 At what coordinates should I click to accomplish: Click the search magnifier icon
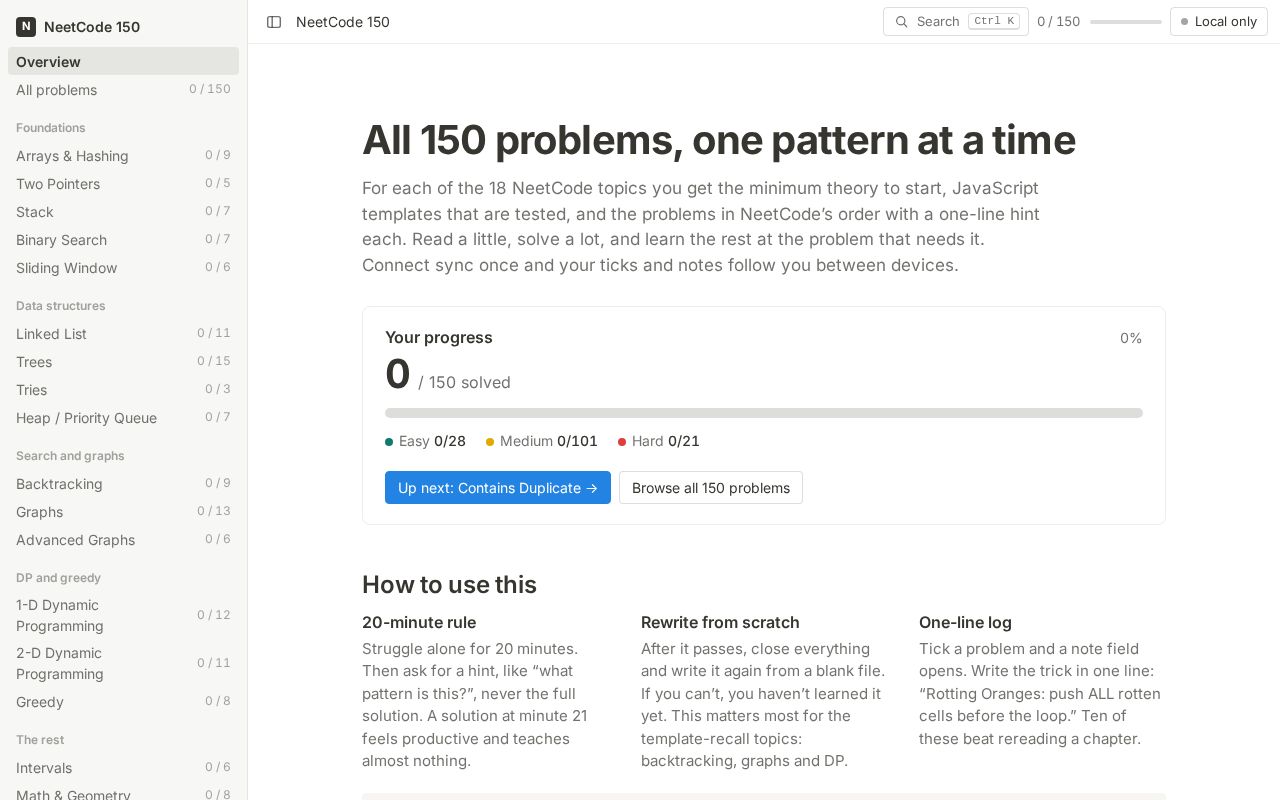pyautogui.click(x=902, y=22)
